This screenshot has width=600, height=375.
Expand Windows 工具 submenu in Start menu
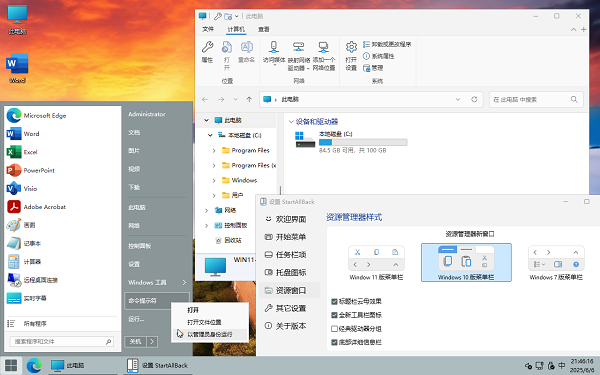pos(184,282)
